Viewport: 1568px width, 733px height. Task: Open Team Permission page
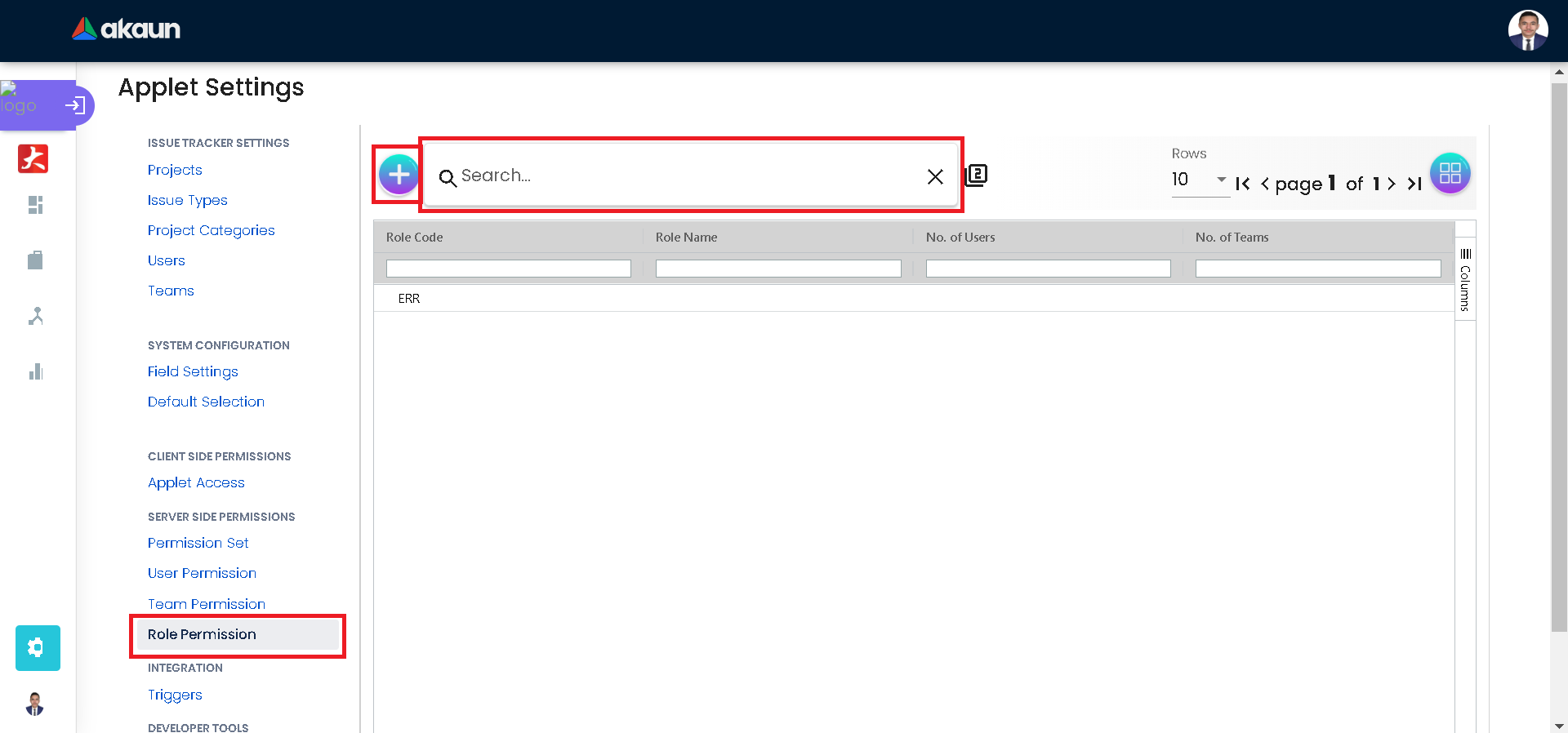click(x=207, y=604)
